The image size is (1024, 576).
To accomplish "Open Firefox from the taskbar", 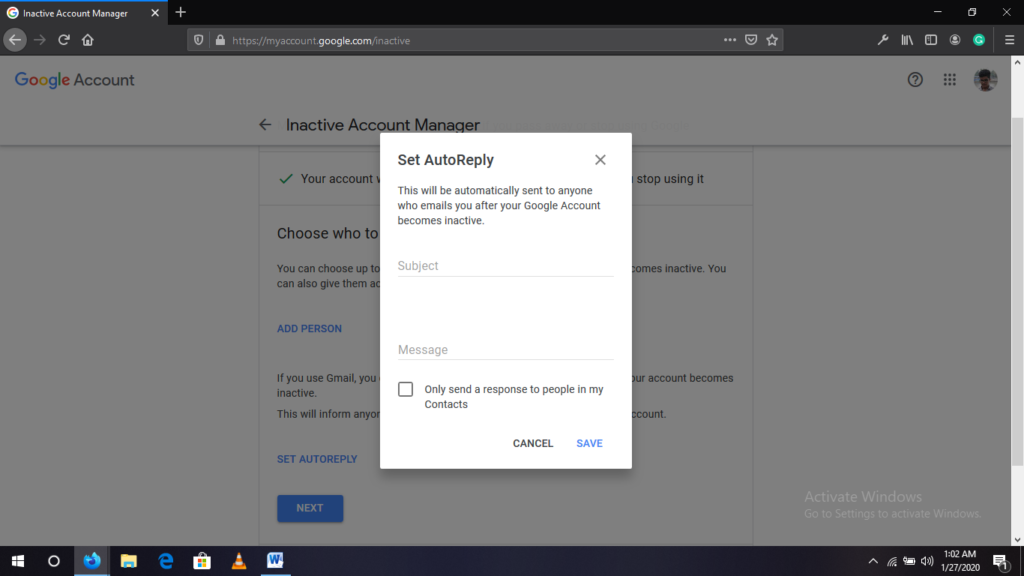I will (92, 561).
